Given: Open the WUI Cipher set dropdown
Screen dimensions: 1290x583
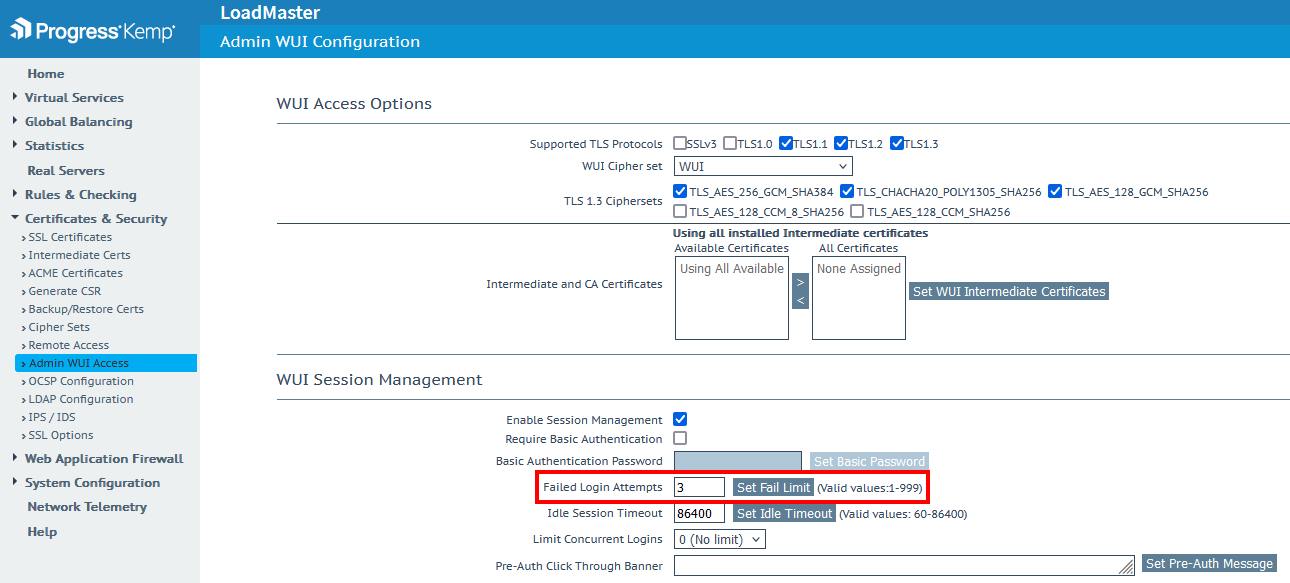Looking at the screenshot, I should click(x=763, y=166).
